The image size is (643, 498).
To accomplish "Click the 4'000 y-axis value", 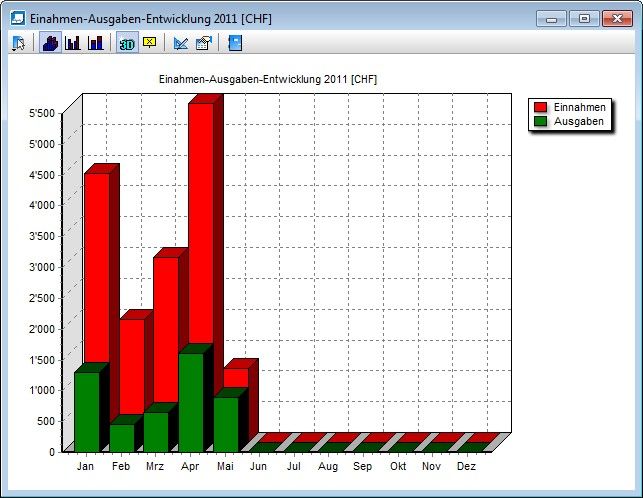I will click(42, 205).
